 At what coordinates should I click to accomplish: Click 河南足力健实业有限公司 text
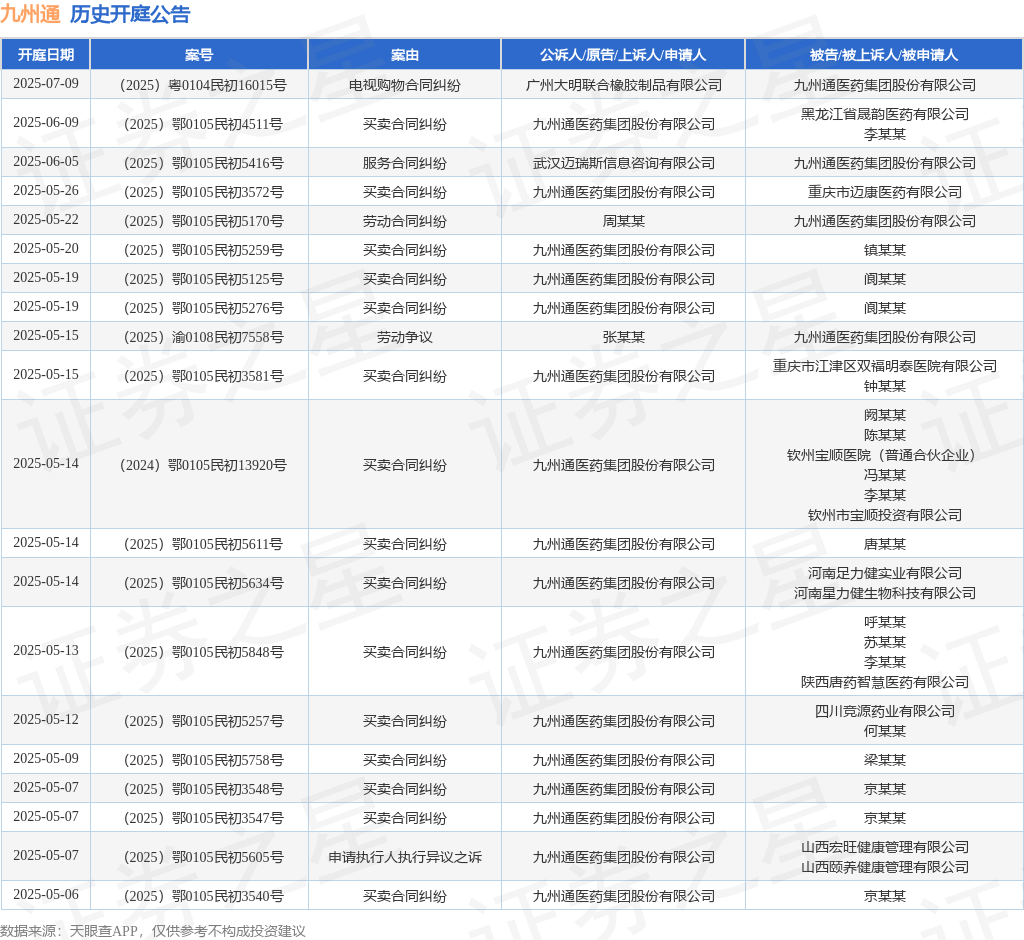(x=884, y=574)
